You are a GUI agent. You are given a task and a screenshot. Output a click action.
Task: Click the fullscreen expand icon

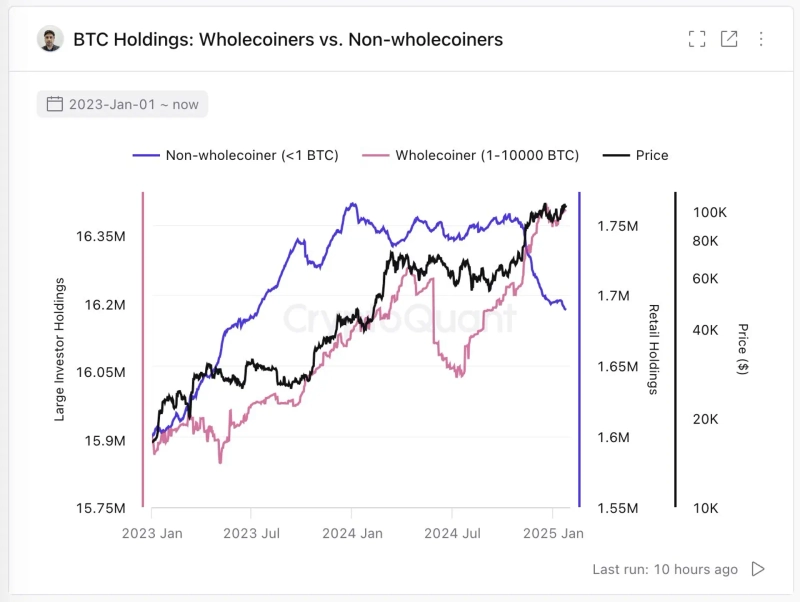[x=697, y=39]
